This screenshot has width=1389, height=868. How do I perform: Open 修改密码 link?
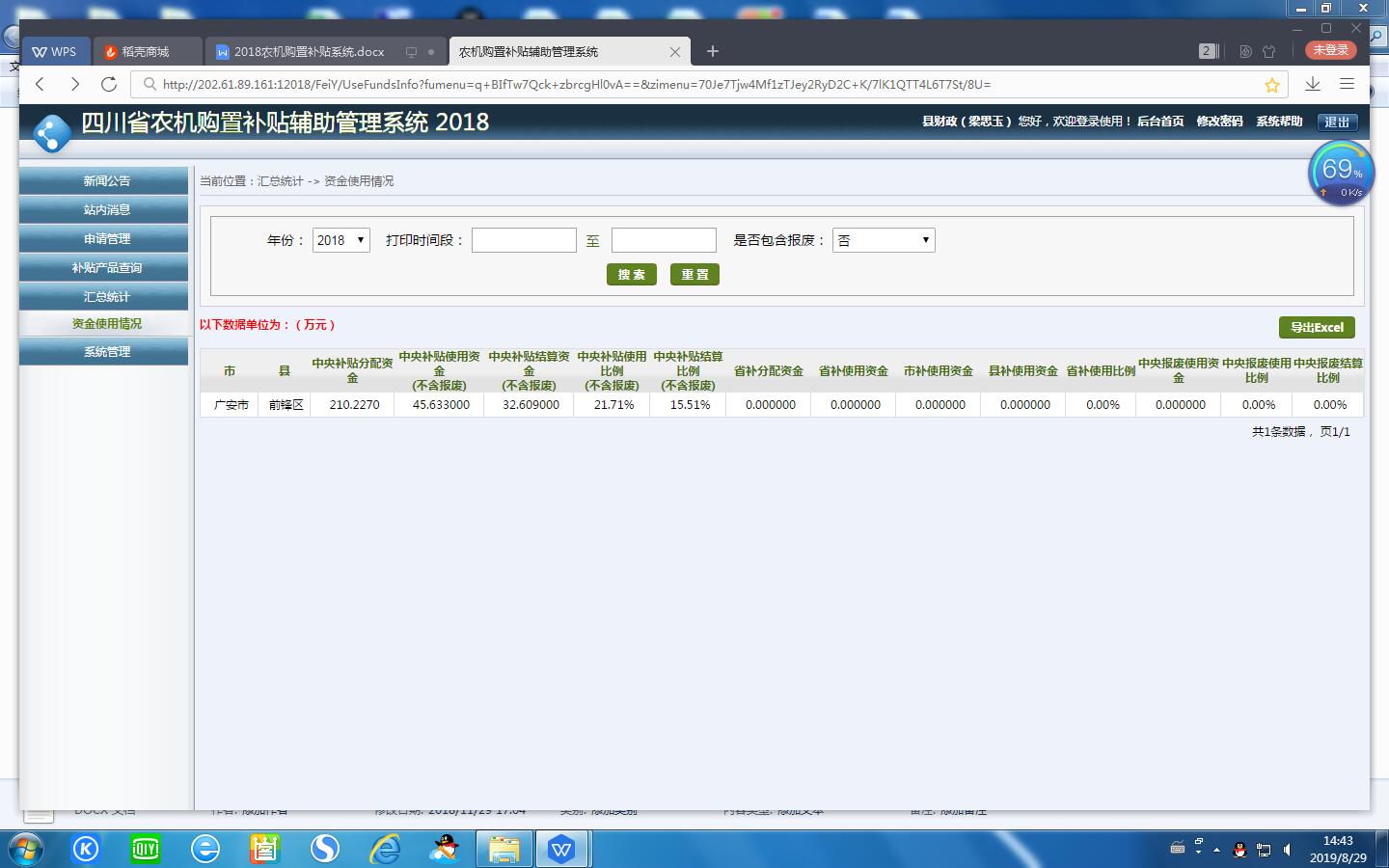coord(1219,122)
